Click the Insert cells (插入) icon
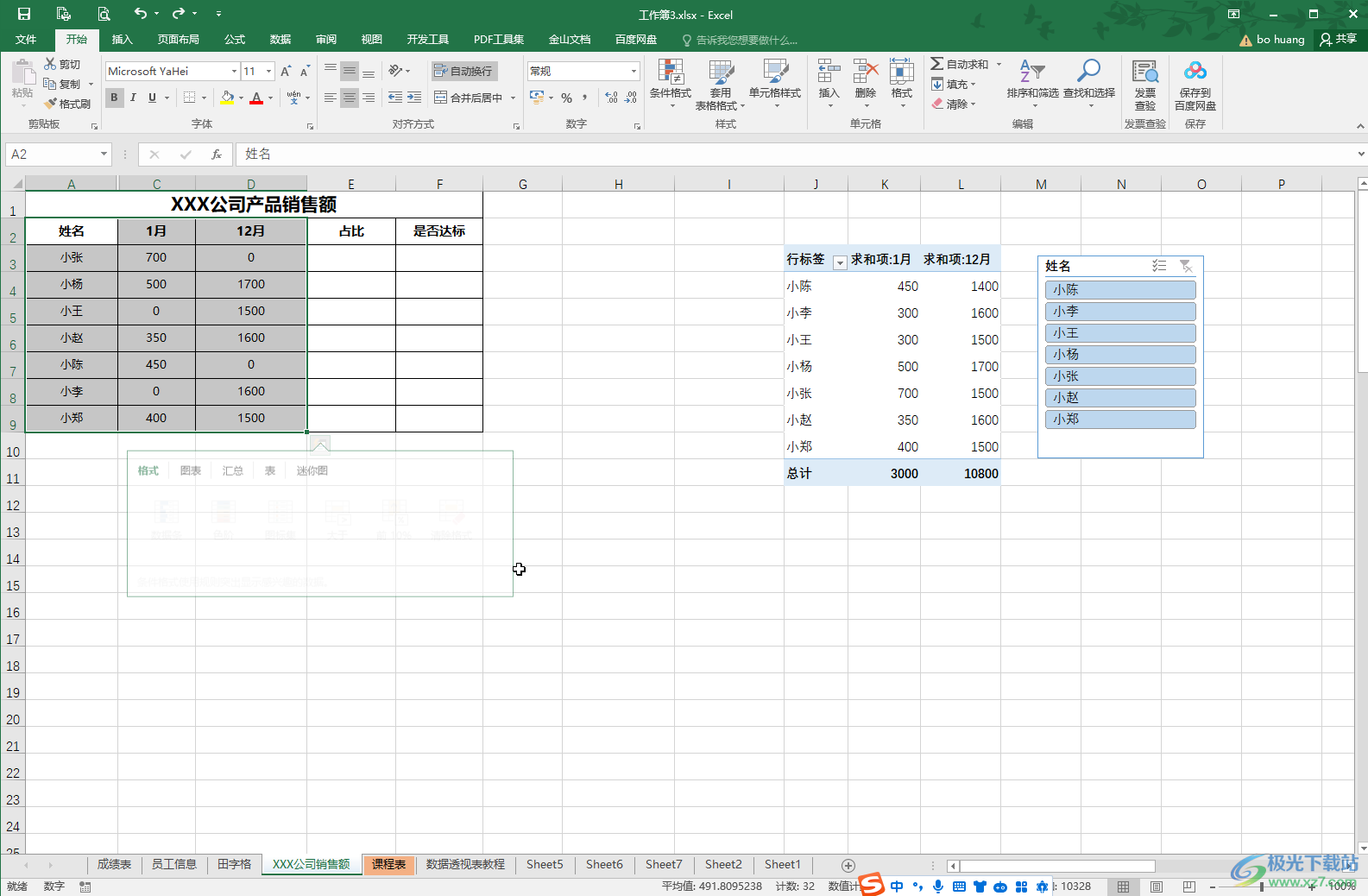Image resolution: width=1368 pixels, height=896 pixels. pyautogui.click(x=829, y=73)
